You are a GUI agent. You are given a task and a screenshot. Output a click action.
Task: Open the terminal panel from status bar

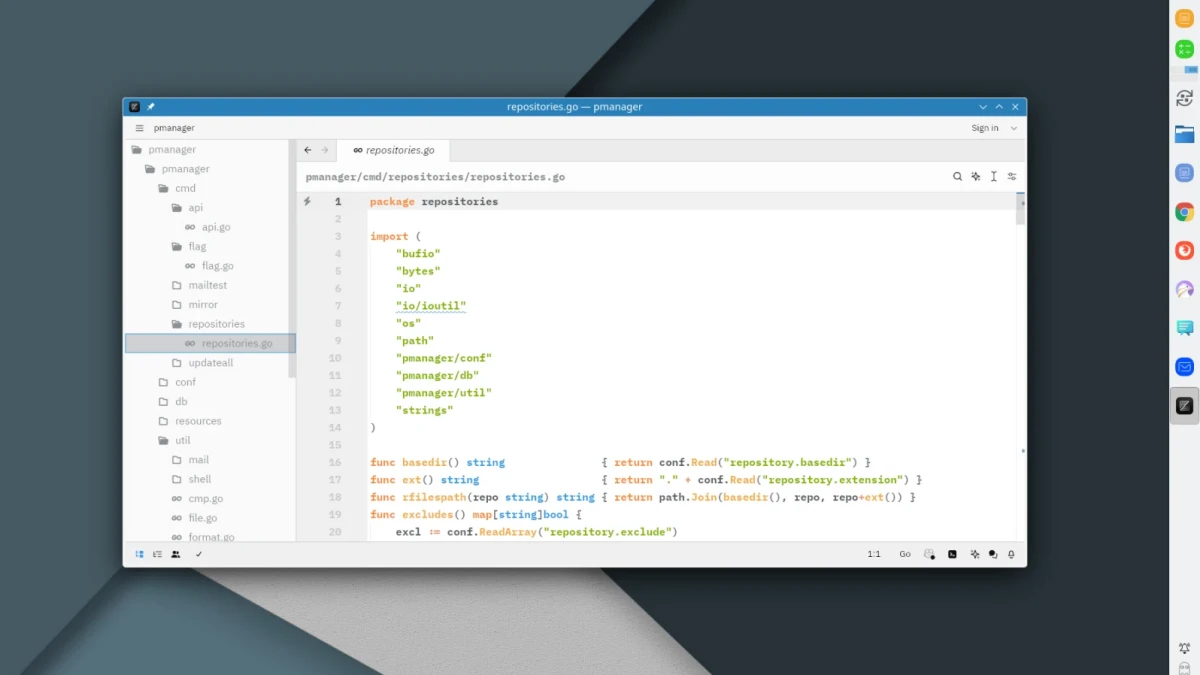pyautogui.click(x=952, y=554)
